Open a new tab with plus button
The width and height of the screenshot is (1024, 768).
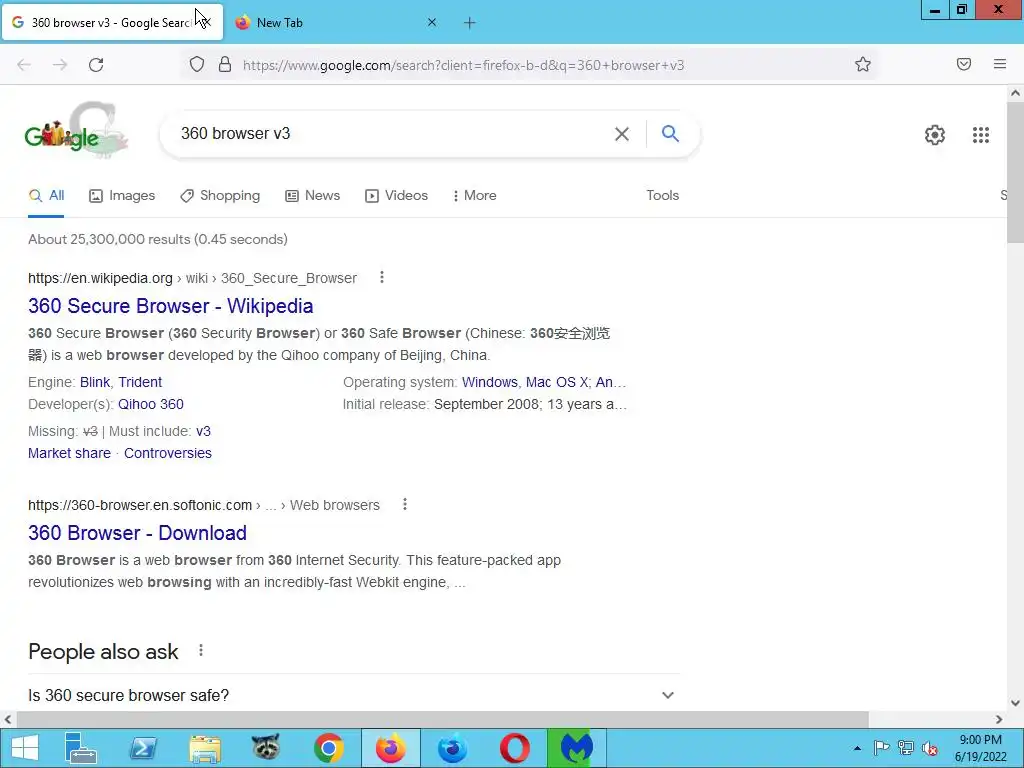tap(470, 23)
